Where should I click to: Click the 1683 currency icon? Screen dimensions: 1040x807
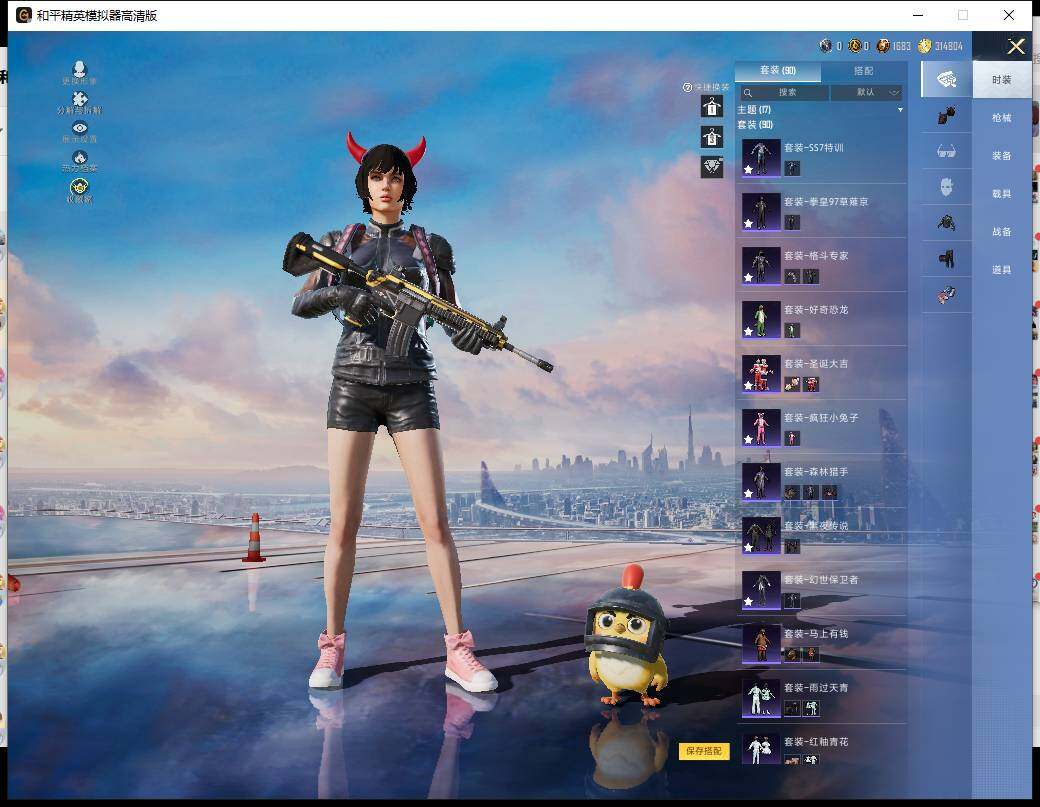coord(883,46)
